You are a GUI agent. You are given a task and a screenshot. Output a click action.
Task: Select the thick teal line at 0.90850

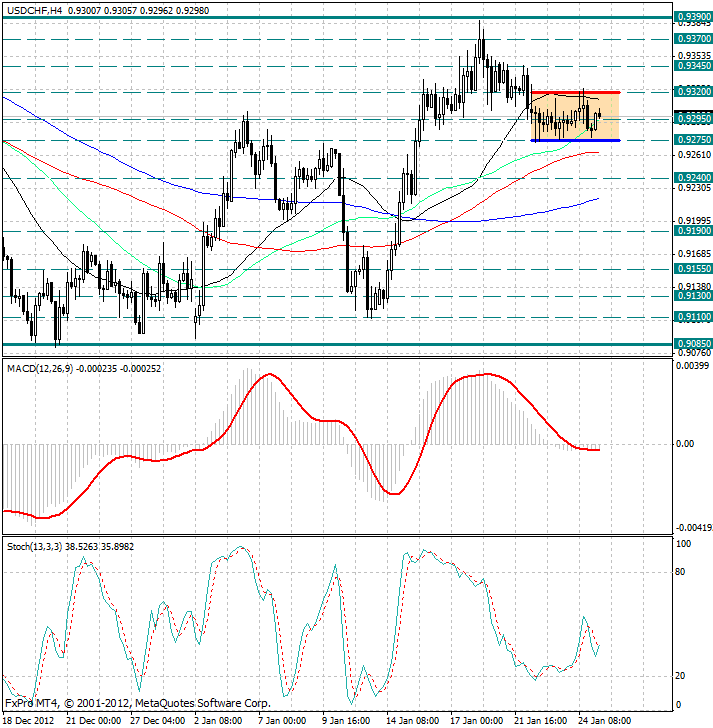coord(337,344)
